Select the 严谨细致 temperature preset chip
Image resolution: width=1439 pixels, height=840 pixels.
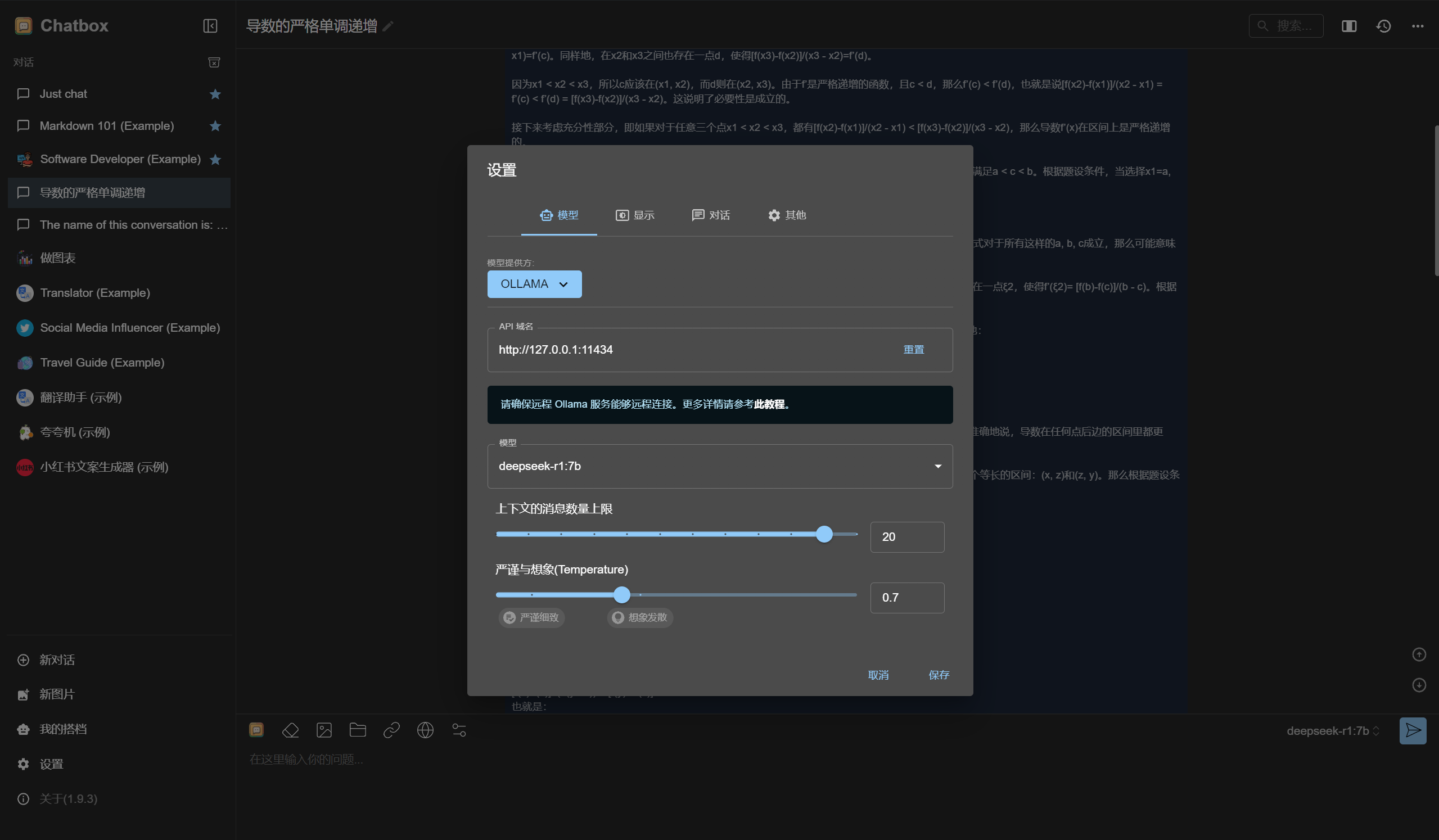point(531,618)
